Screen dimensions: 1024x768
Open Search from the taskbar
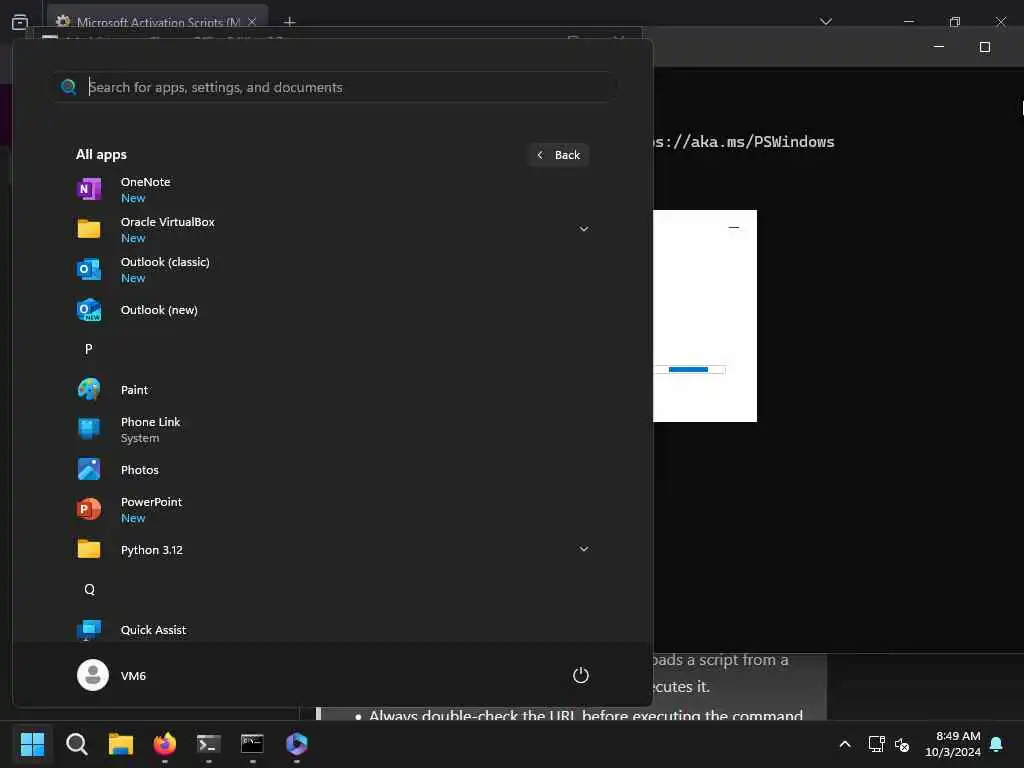click(x=76, y=744)
